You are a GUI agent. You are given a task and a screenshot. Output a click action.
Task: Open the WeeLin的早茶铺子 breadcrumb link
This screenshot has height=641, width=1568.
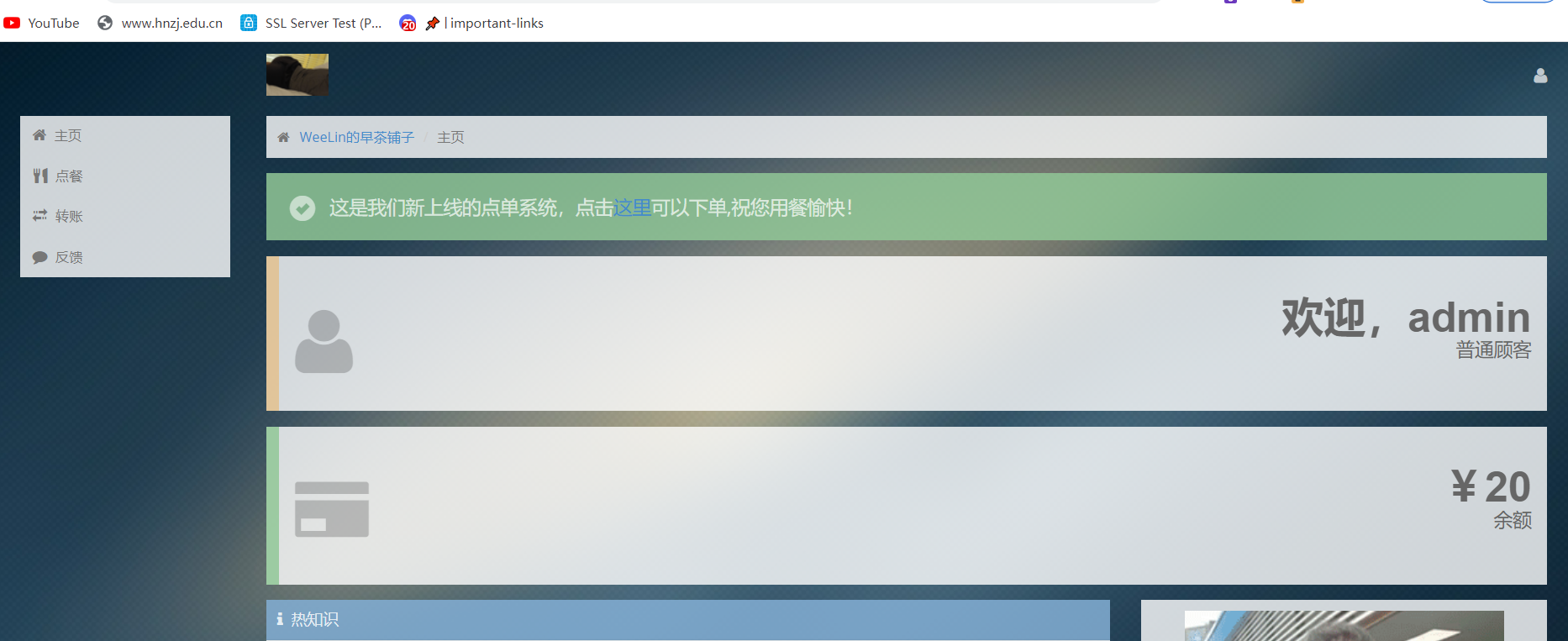coord(356,137)
